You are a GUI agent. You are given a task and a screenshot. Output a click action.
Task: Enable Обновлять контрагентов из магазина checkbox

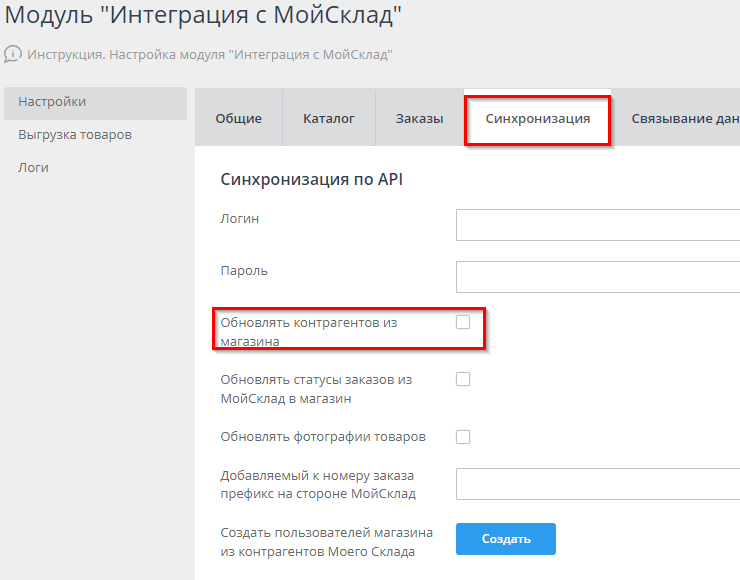[x=463, y=322]
